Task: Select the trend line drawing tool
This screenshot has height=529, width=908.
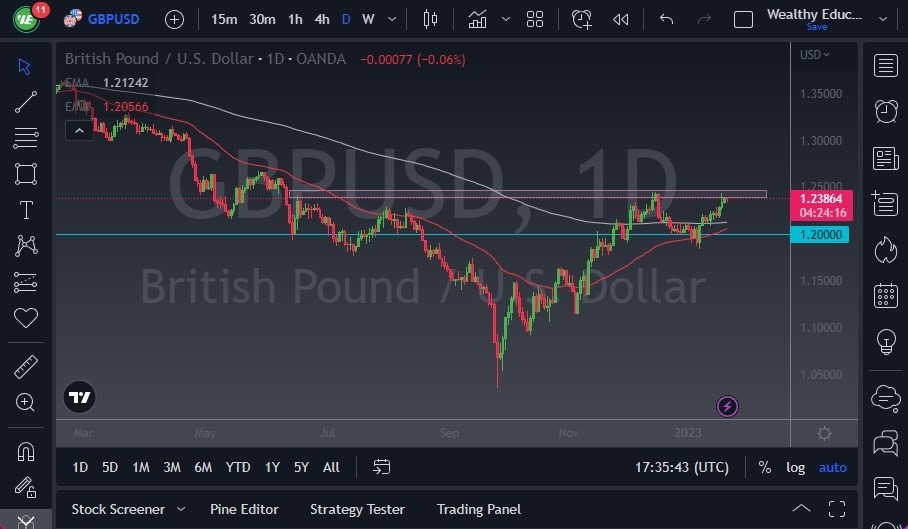Action: [x=25, y=102]
